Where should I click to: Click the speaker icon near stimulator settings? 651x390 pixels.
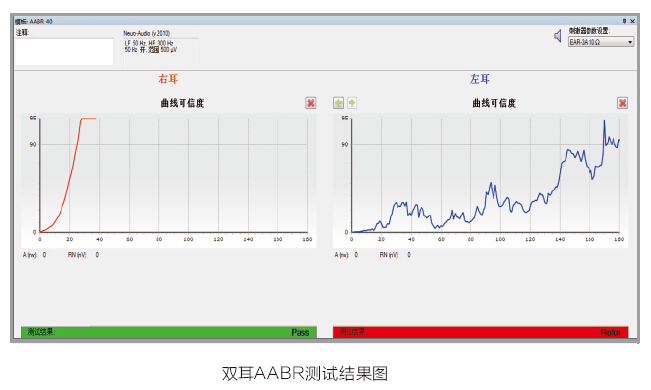pyautogui.click(x=558, y=36)
